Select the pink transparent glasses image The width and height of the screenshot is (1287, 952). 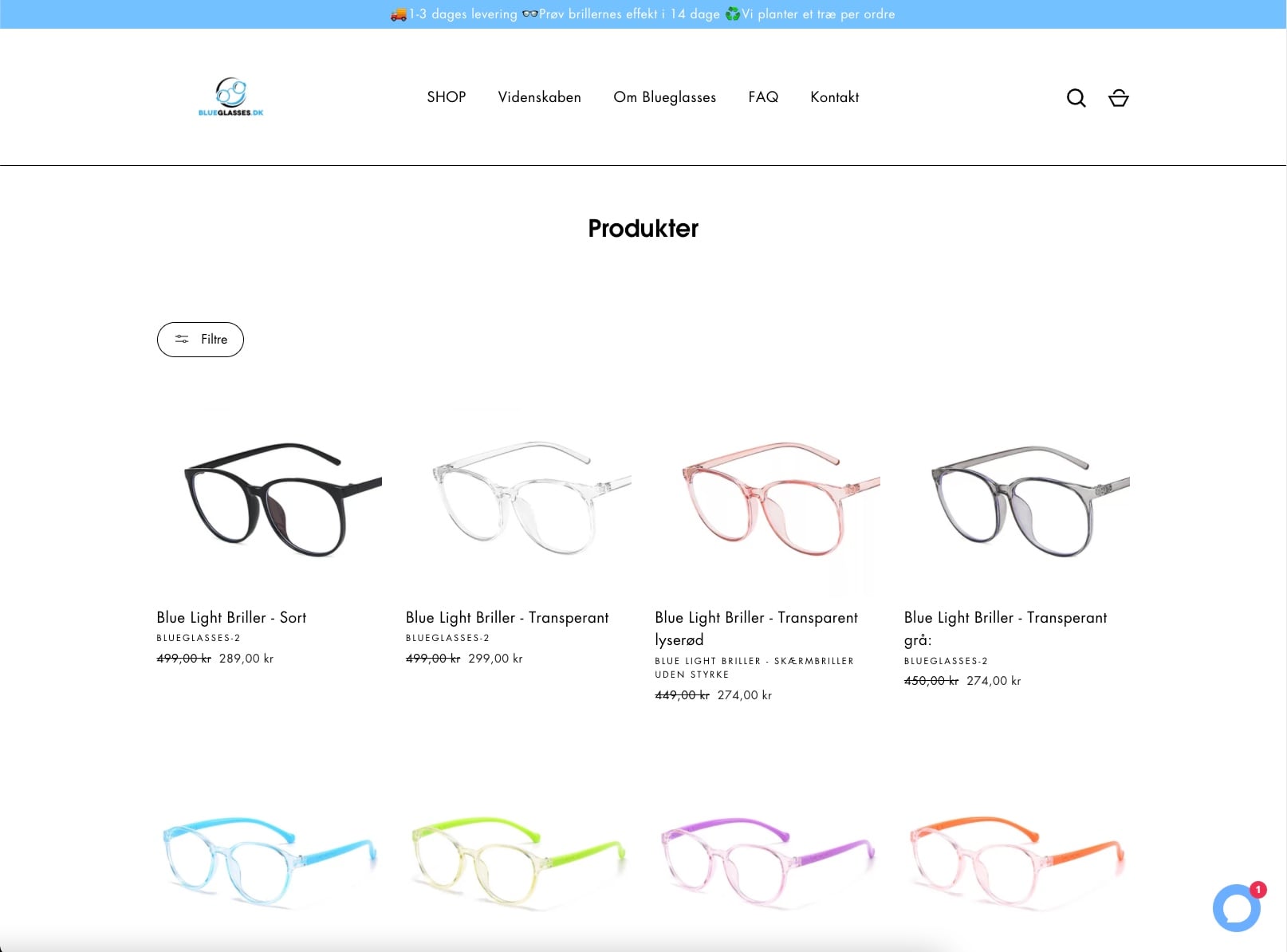click(x=767, y=498)
